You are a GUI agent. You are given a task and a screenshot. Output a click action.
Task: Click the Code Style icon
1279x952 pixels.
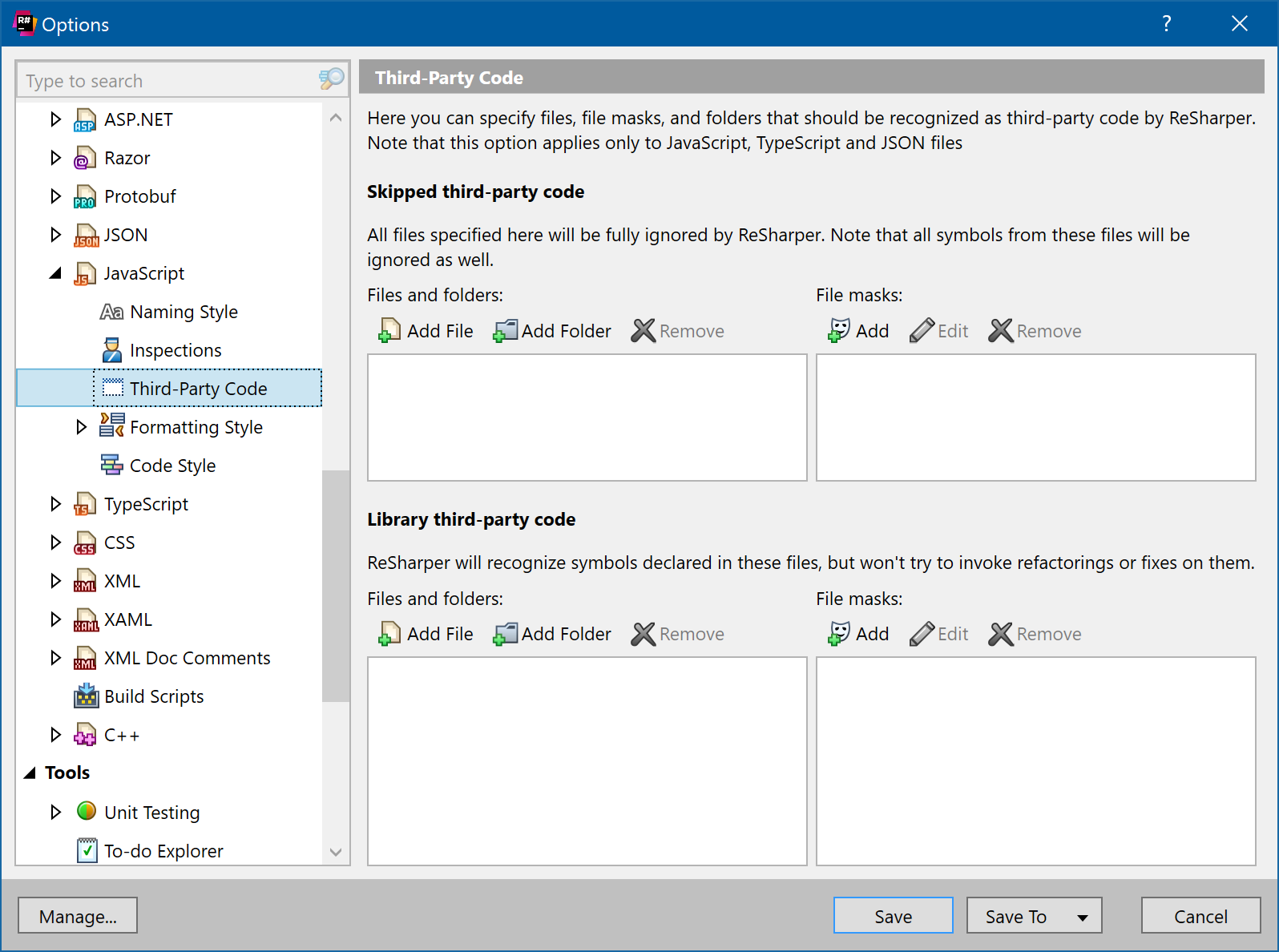coord(111,465)
